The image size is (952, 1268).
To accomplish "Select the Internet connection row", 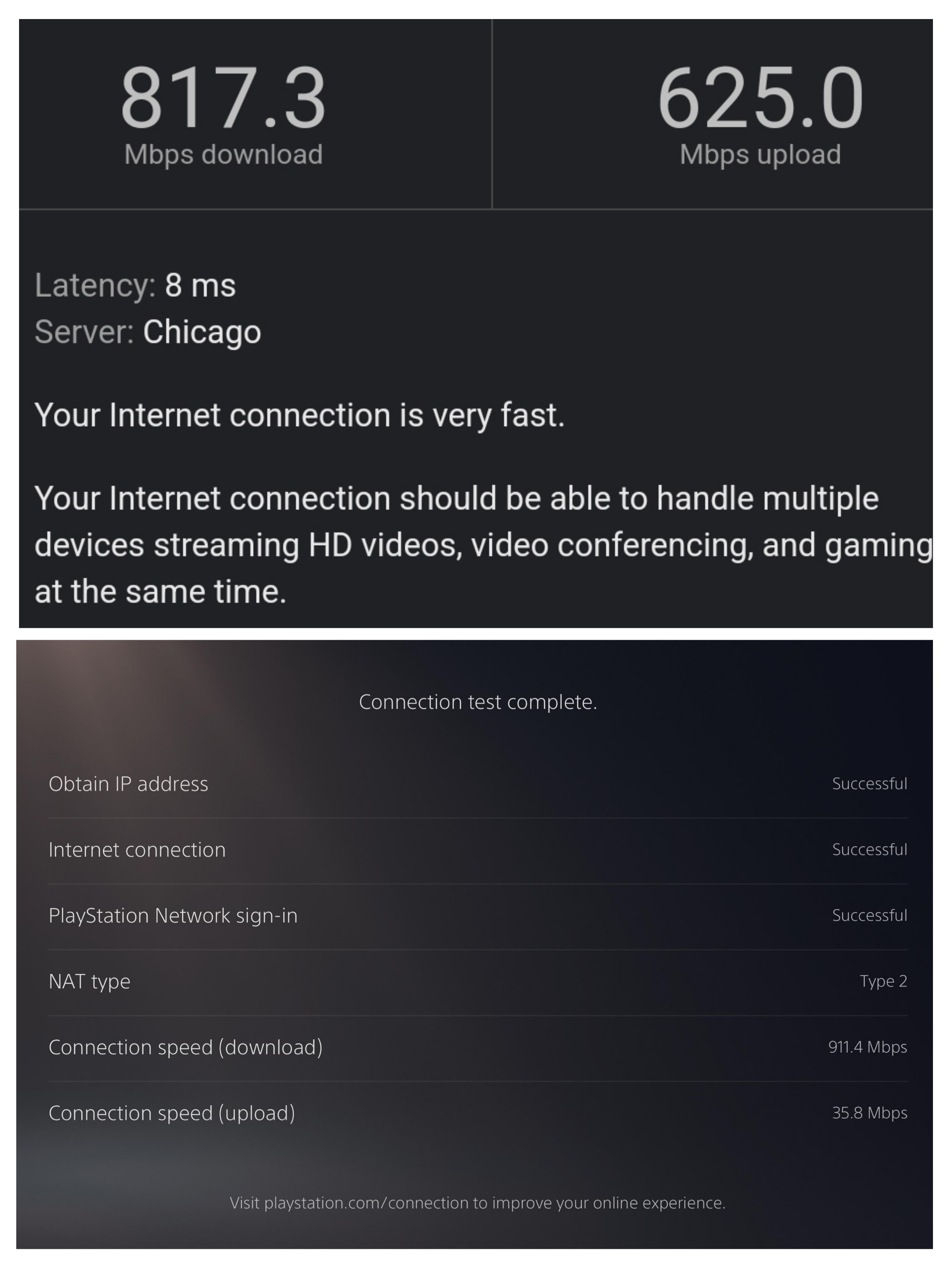I will coord(138,849).
